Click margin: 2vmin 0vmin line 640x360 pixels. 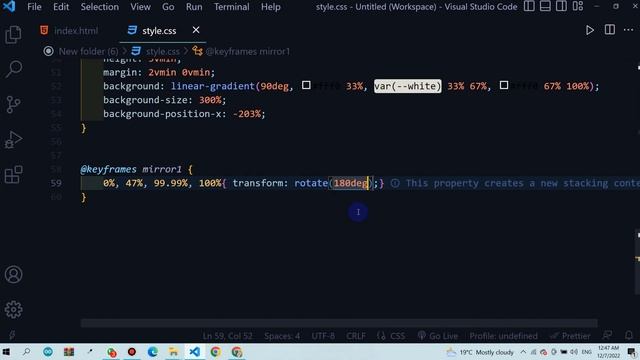coord(159,72)
